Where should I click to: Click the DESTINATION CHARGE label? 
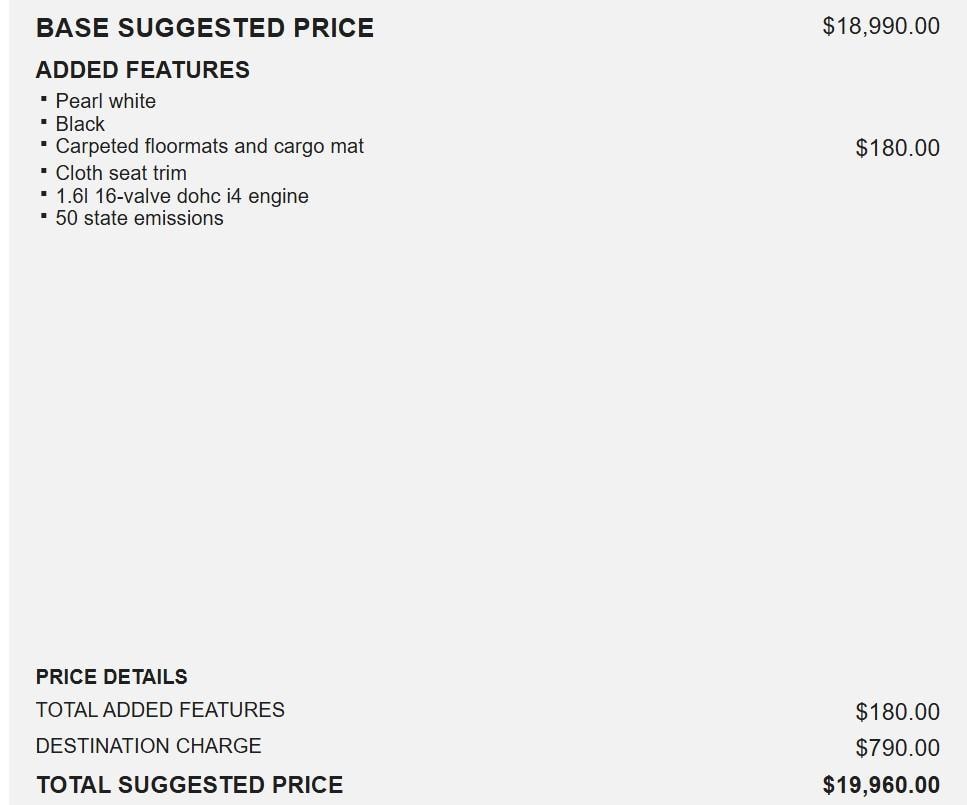point(148,746)
